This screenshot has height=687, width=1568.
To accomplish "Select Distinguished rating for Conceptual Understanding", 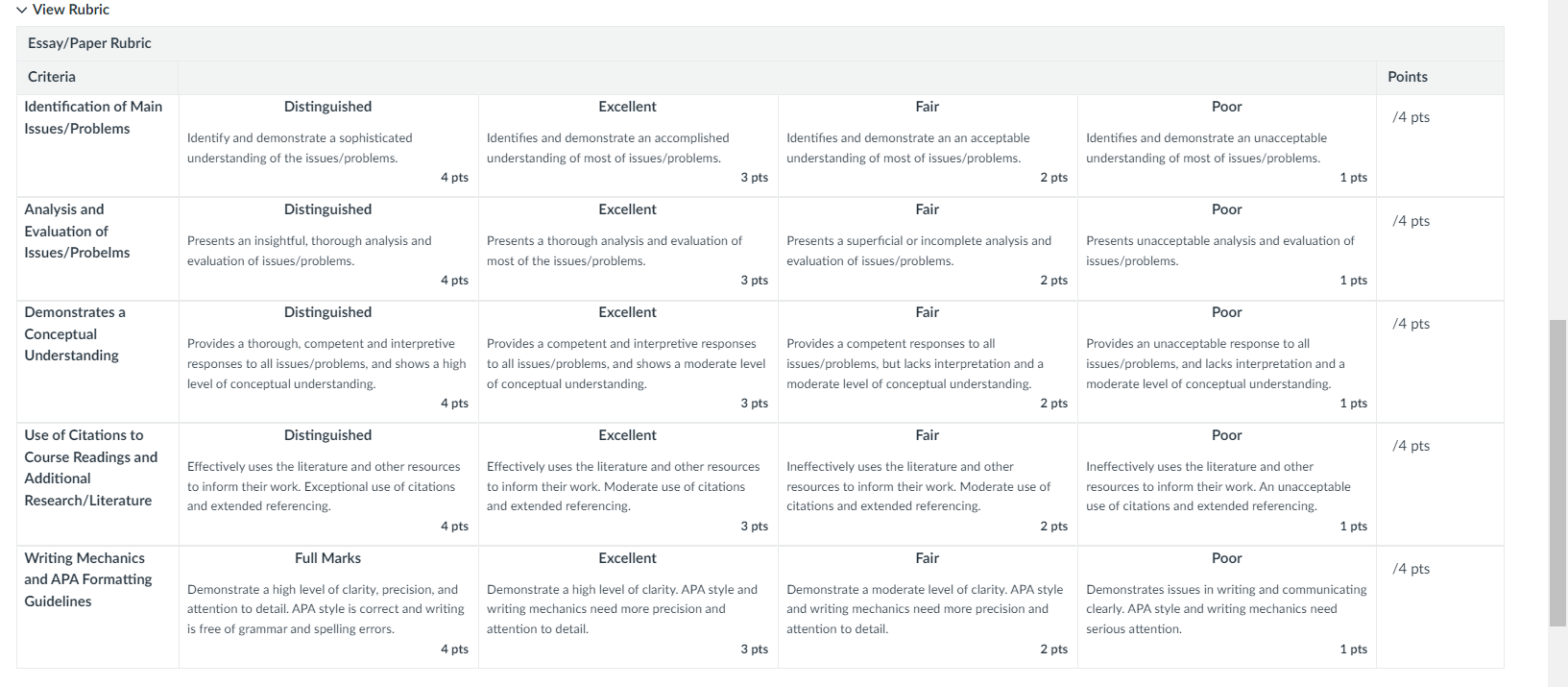I will tap(328, 362).
